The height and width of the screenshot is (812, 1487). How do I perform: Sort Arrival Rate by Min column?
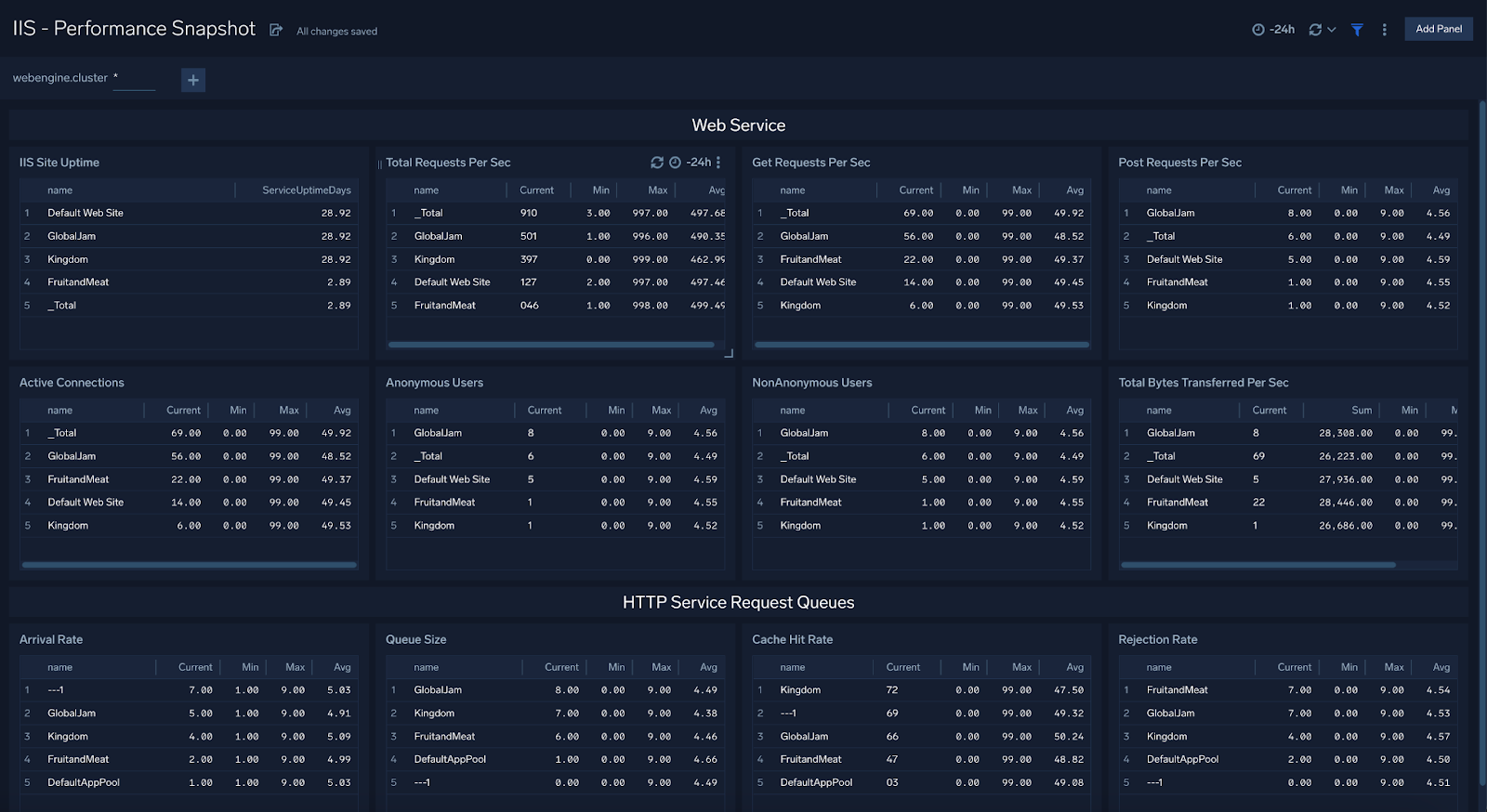click(x=250, y=668)
